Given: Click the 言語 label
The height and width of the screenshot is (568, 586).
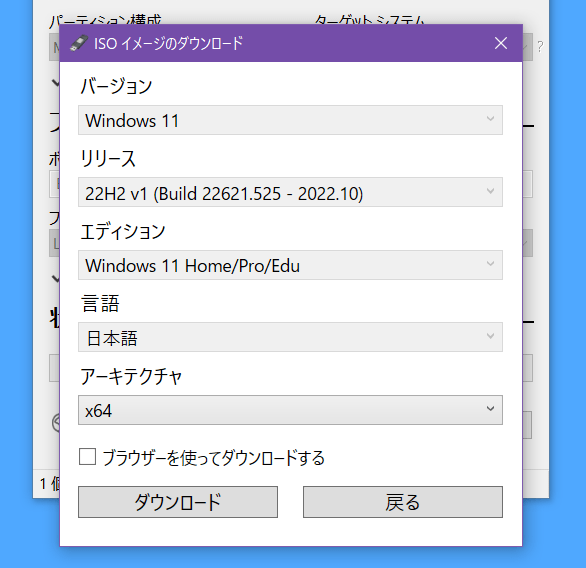Looking at the screenshot, I should click(x=100, y=303).
